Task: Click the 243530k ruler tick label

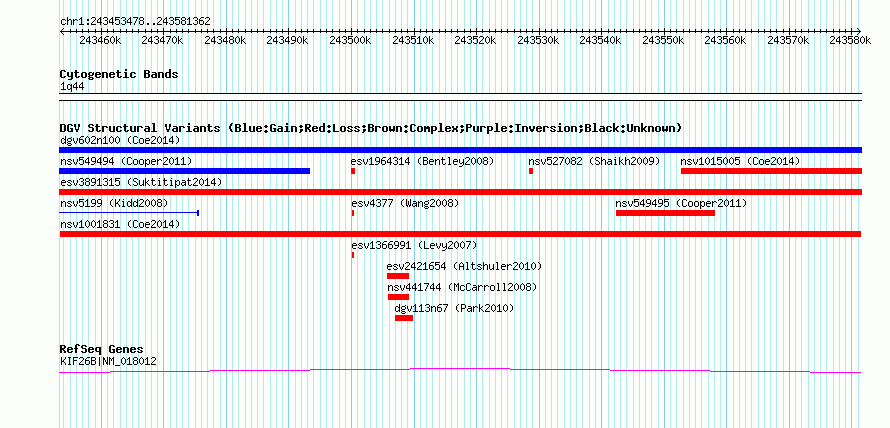Action: 538,40
